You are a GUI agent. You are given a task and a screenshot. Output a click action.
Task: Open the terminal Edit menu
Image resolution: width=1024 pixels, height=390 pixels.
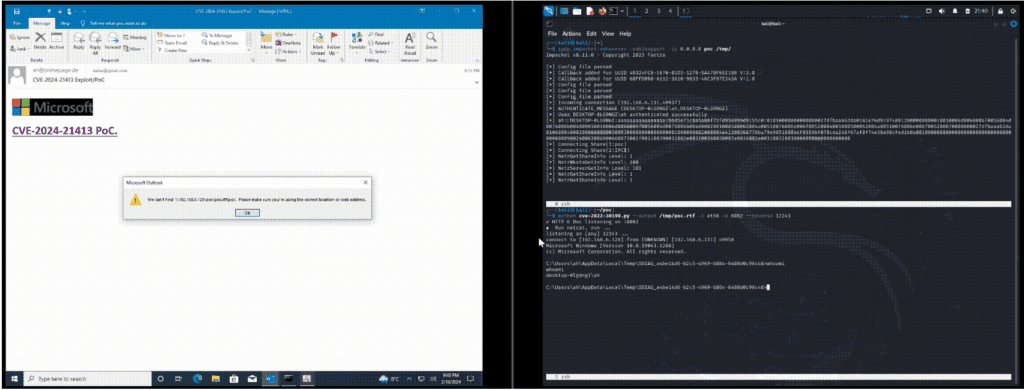pos(591,33)
